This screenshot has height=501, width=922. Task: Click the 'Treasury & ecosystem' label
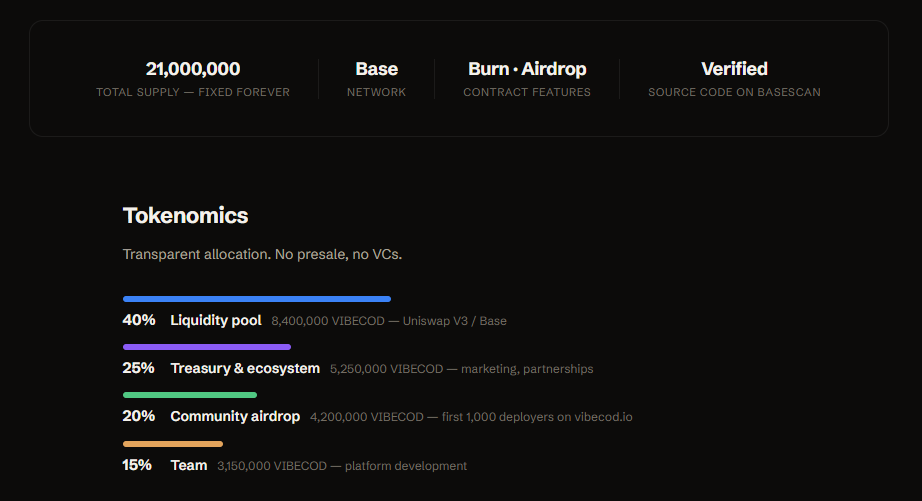point(245,369)
